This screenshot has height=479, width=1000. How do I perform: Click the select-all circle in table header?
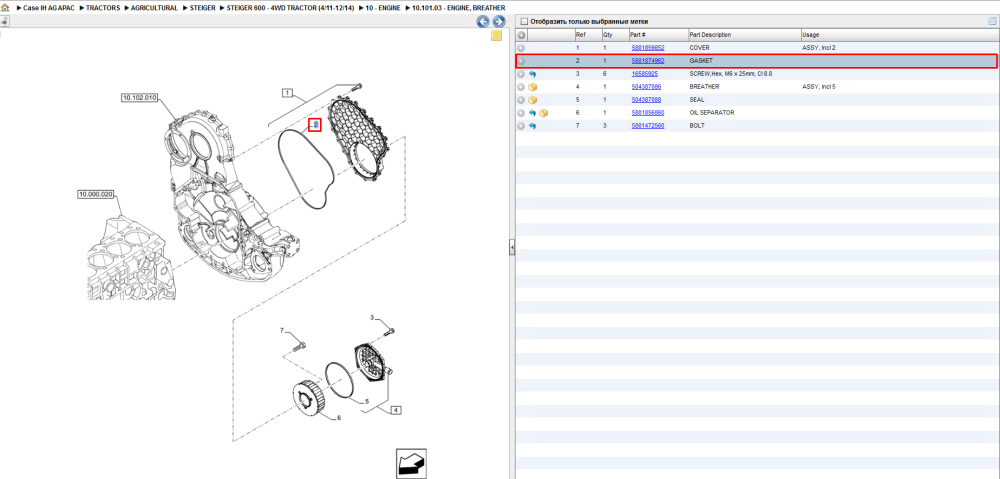521,35
